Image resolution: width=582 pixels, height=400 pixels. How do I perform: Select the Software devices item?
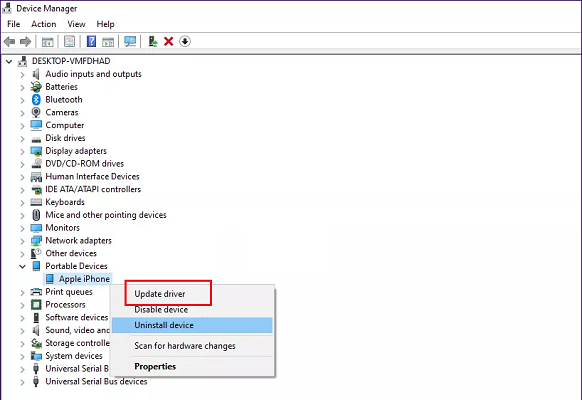(x=76, y=317)
